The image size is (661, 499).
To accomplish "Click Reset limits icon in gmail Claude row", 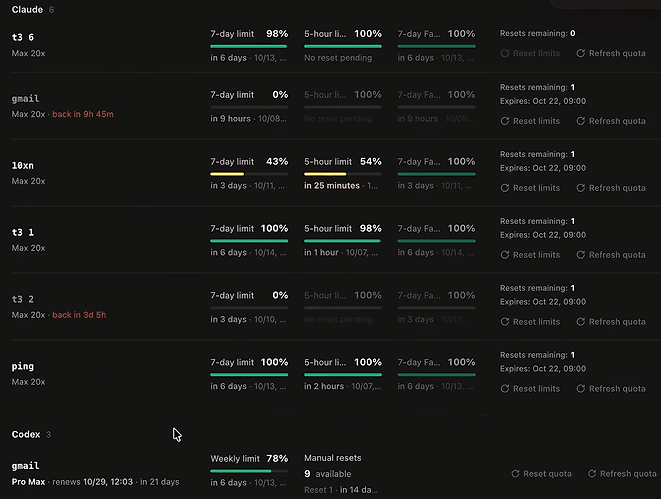I will coord(505,121).
